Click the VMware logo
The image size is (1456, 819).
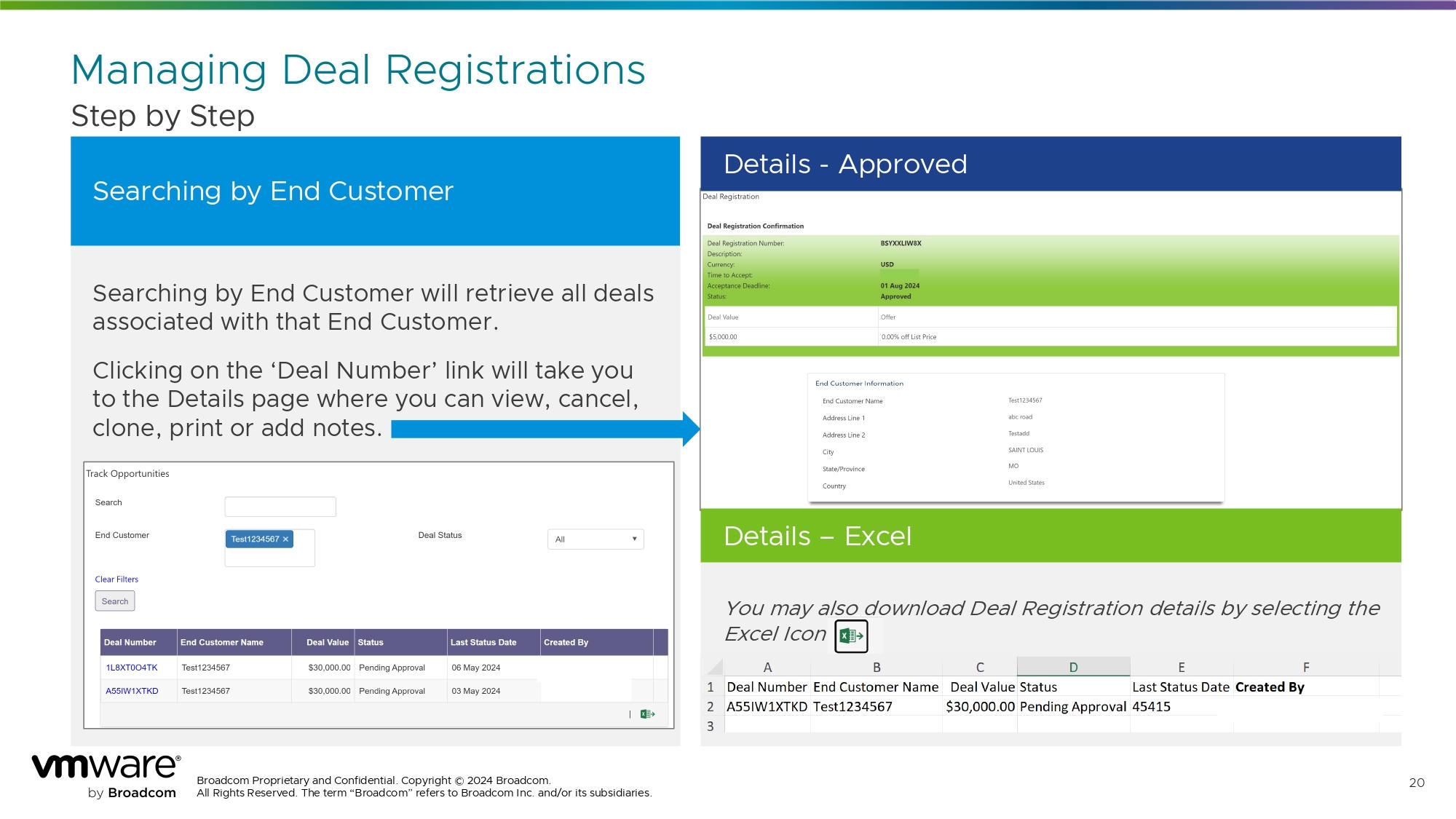point(106,767)
